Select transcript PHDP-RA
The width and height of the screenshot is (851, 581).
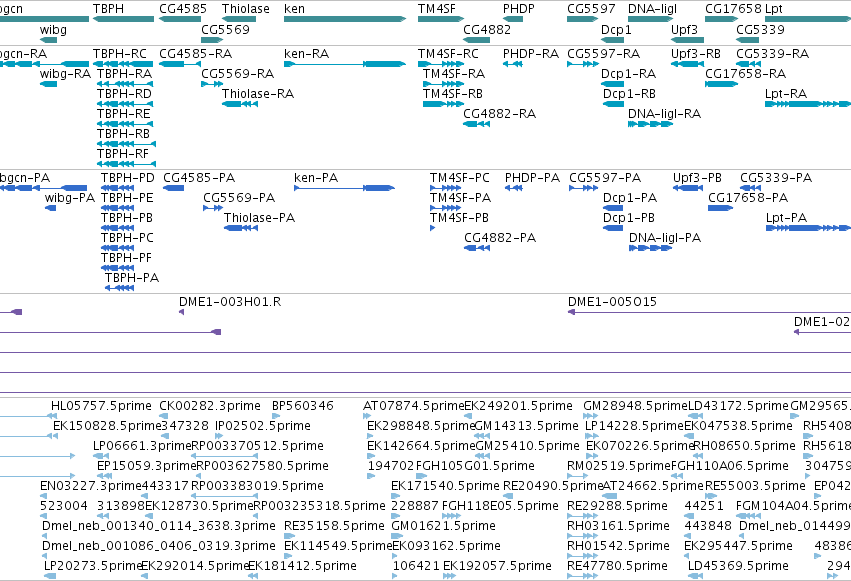coord(513,64)
